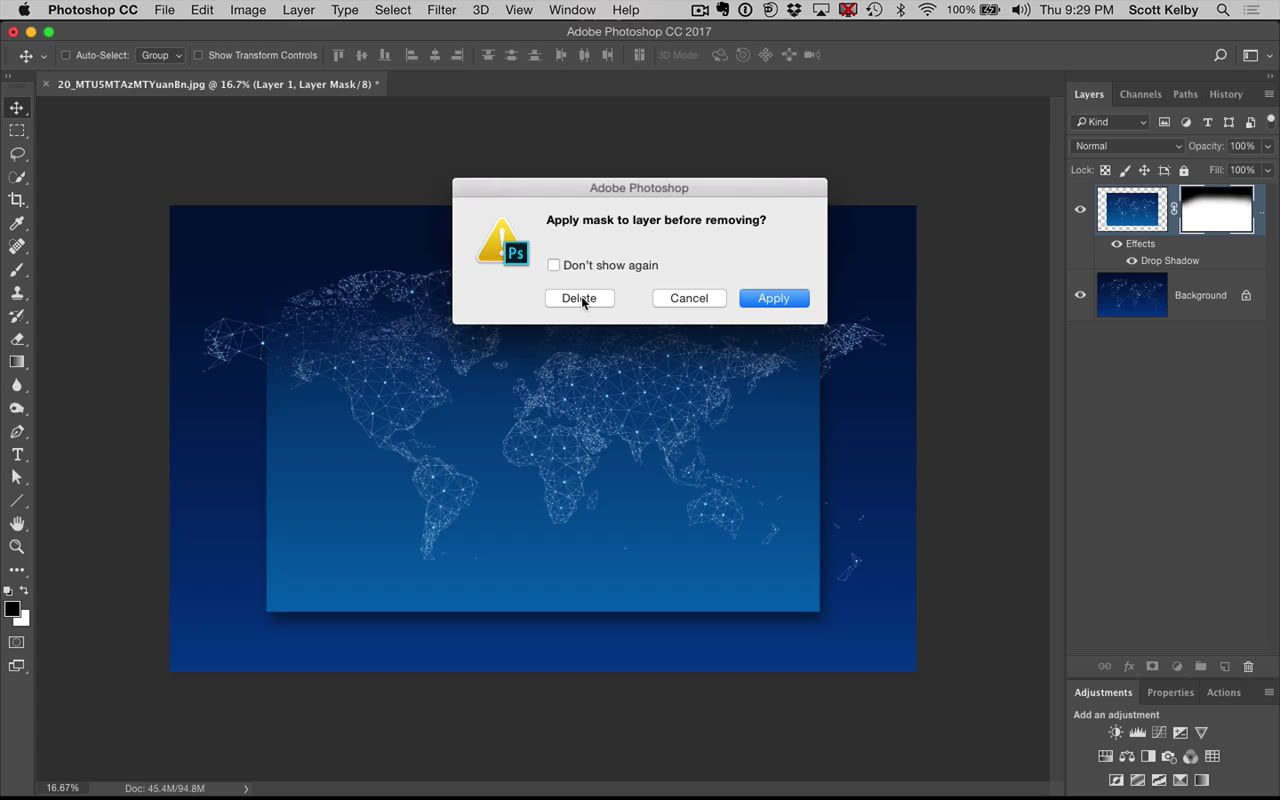The image size is (1280, 800).
Task: Hide the Background layer
Action: tap(1080, 294)
